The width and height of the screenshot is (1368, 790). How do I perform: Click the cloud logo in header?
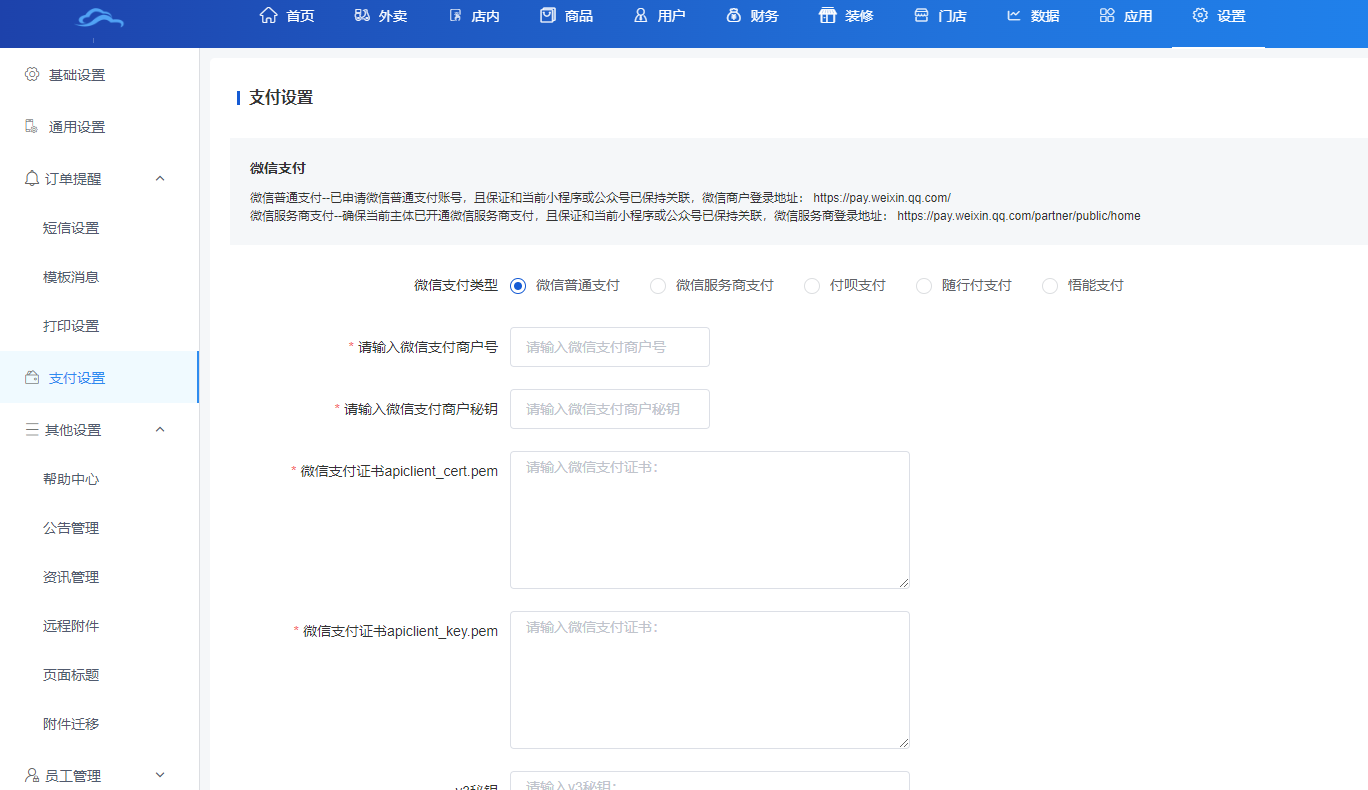point(100,18)
